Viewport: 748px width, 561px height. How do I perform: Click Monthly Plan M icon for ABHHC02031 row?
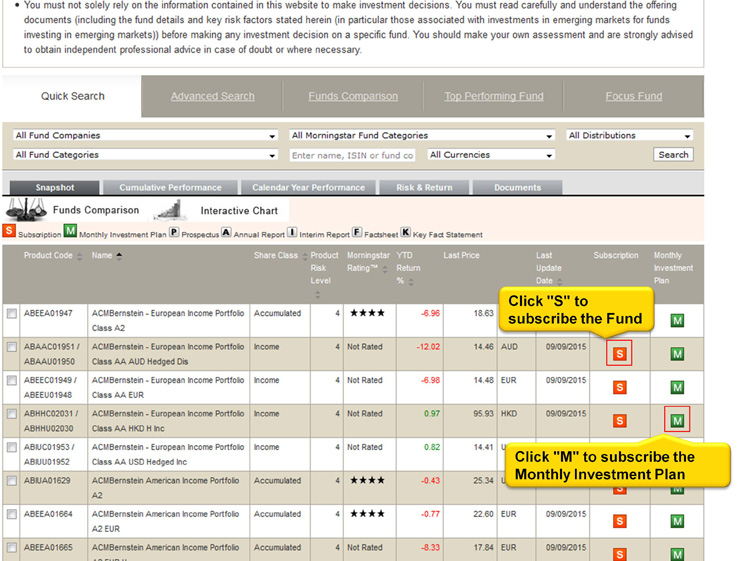coord(677,420)
